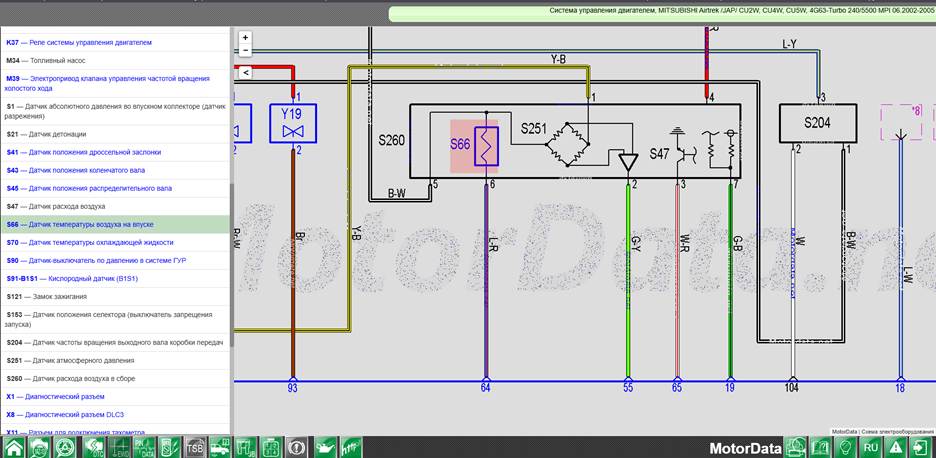The width and height of the screenshot is (936, 458).
Task: Open the PIN DATA icon
Action: coord(143,447)
